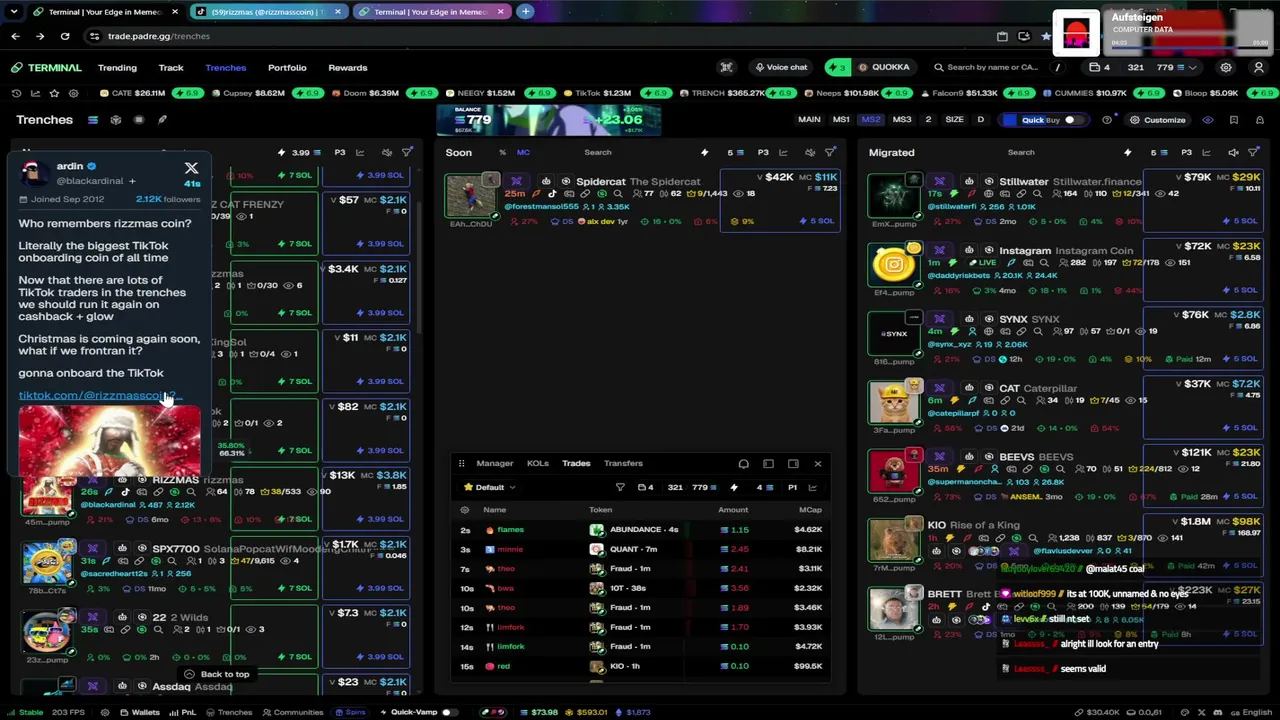
Task: Mute sound alerts for the Migrated column
Action: [1233, 153]
